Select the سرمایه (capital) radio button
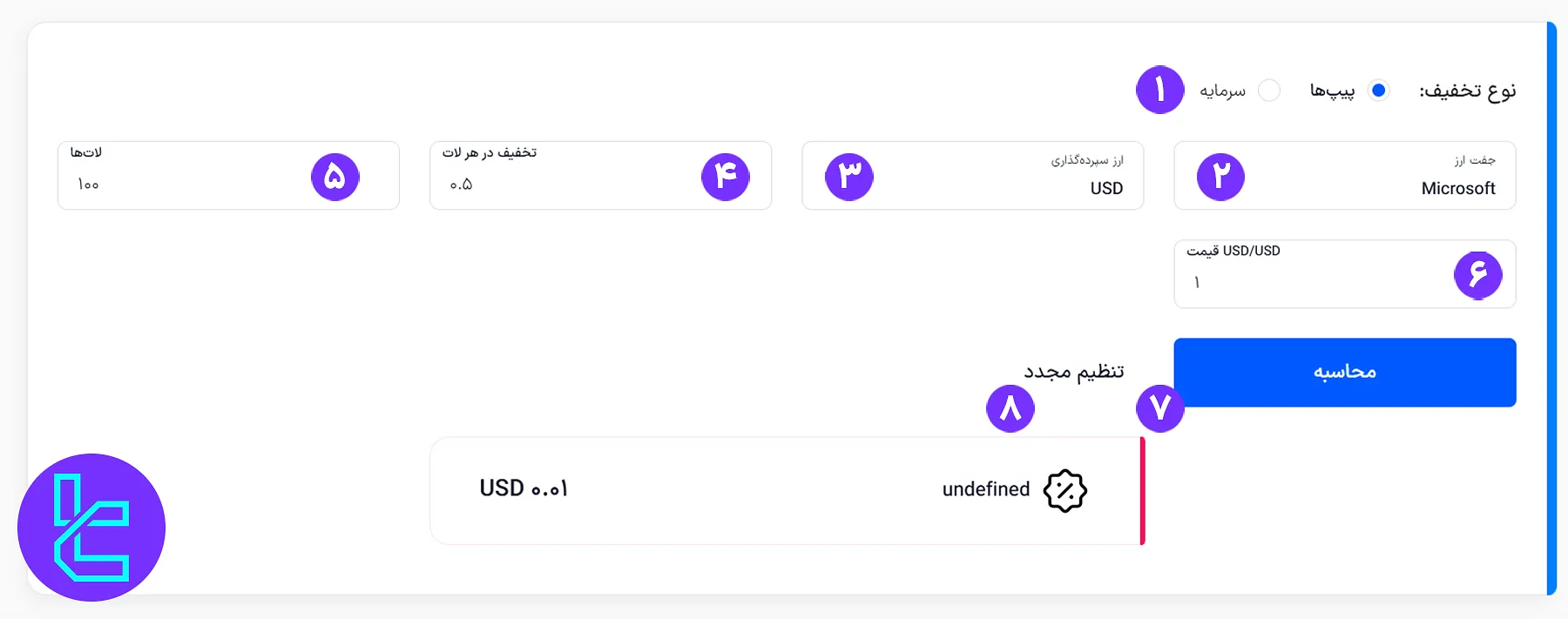This screenshot has height=619, width=1568. click(1270, 90)
